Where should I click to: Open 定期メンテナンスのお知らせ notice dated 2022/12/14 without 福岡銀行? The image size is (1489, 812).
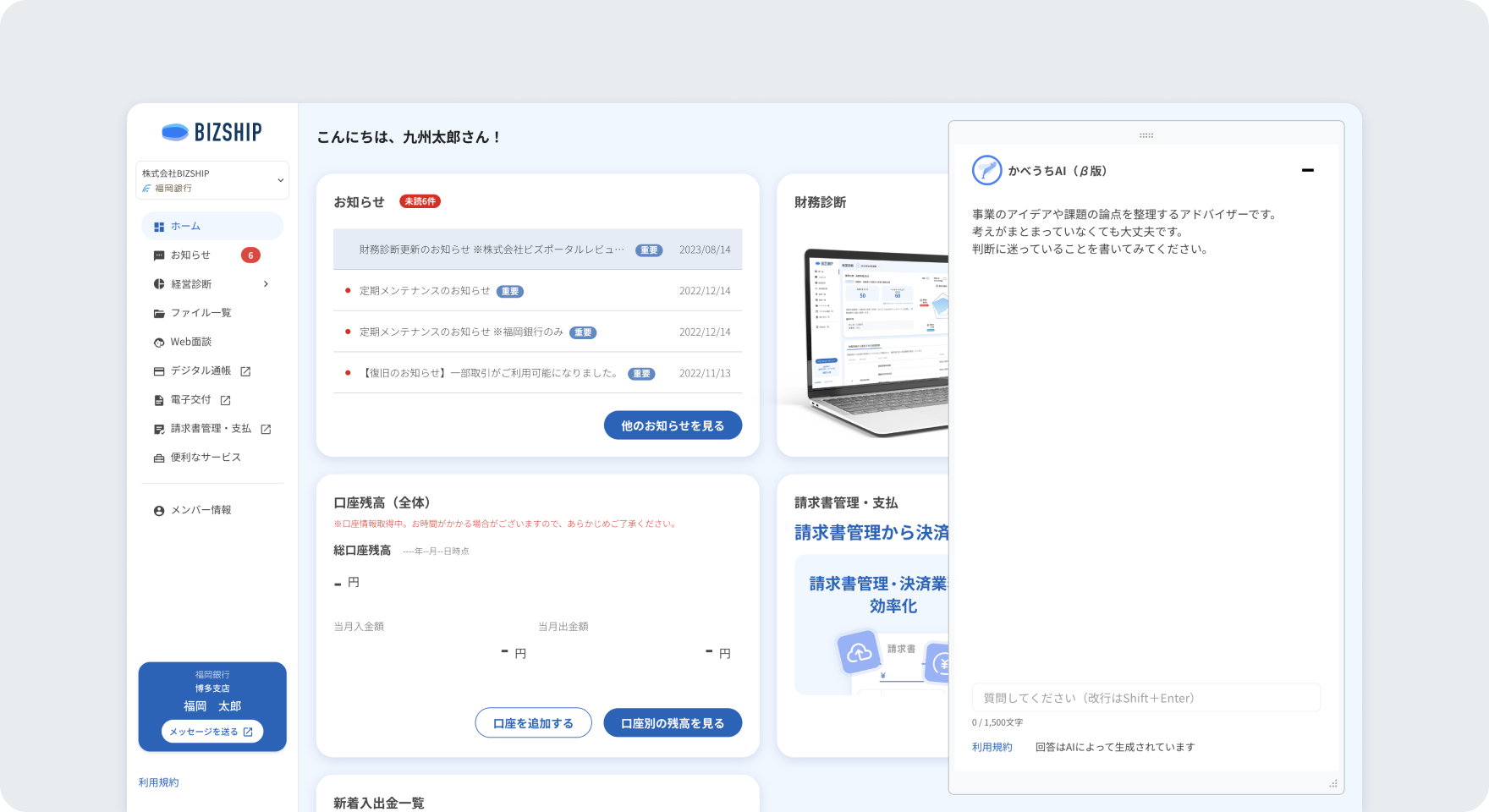537,291
